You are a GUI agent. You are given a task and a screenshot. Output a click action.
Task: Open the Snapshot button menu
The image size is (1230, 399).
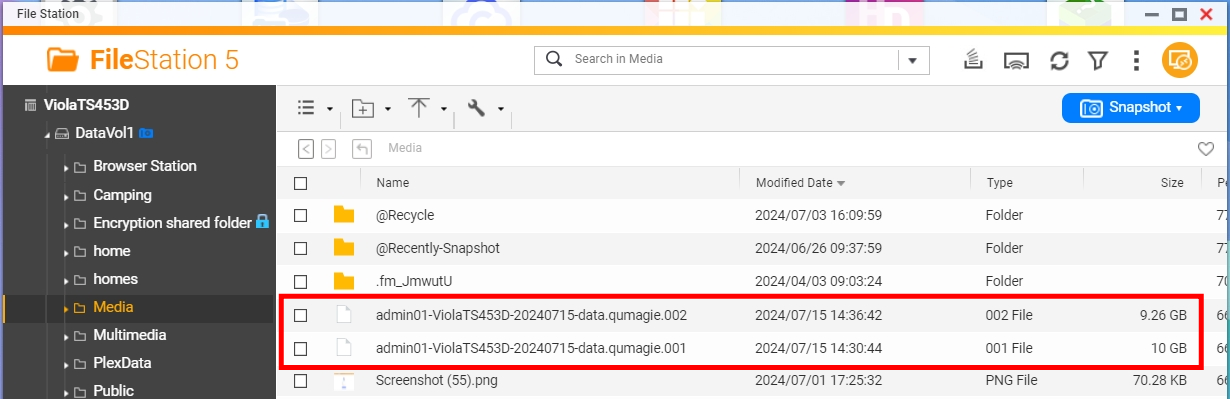[1130, 108]
